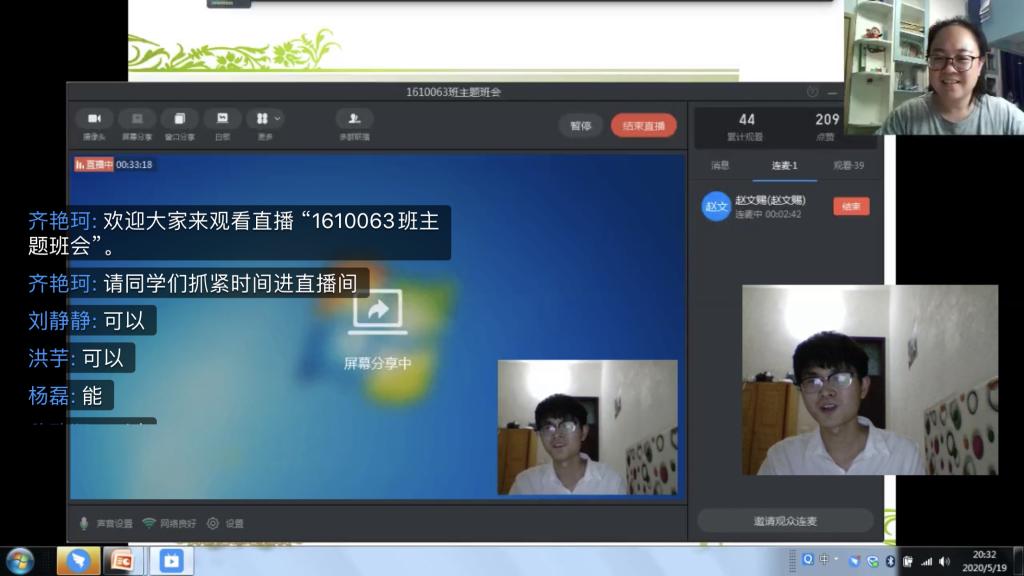1024x576 pixels.
Task: Click the window share (窗口分享) icon
Action: 179,119
